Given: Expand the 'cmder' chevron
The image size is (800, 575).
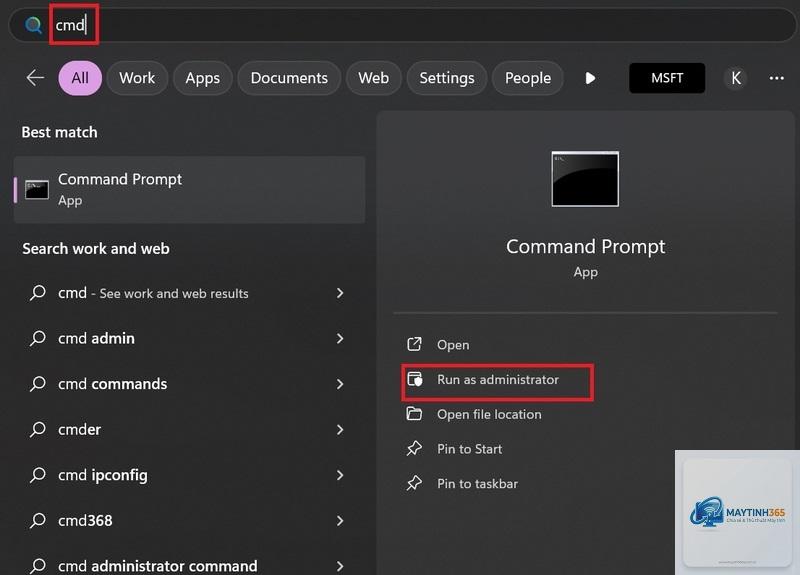Looking at the screenshot, I should (x=340, y=430).
